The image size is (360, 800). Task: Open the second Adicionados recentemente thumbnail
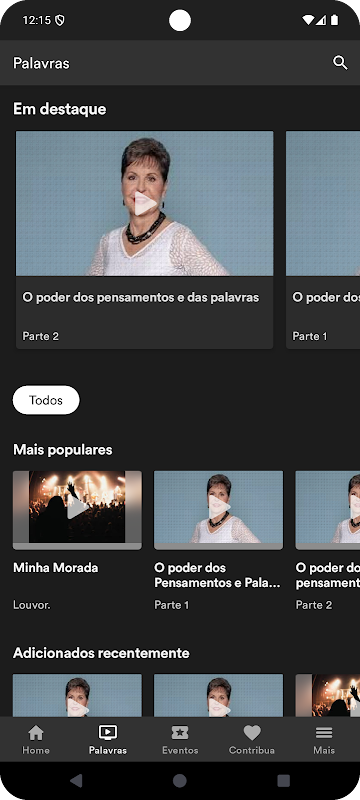(218, 695)
